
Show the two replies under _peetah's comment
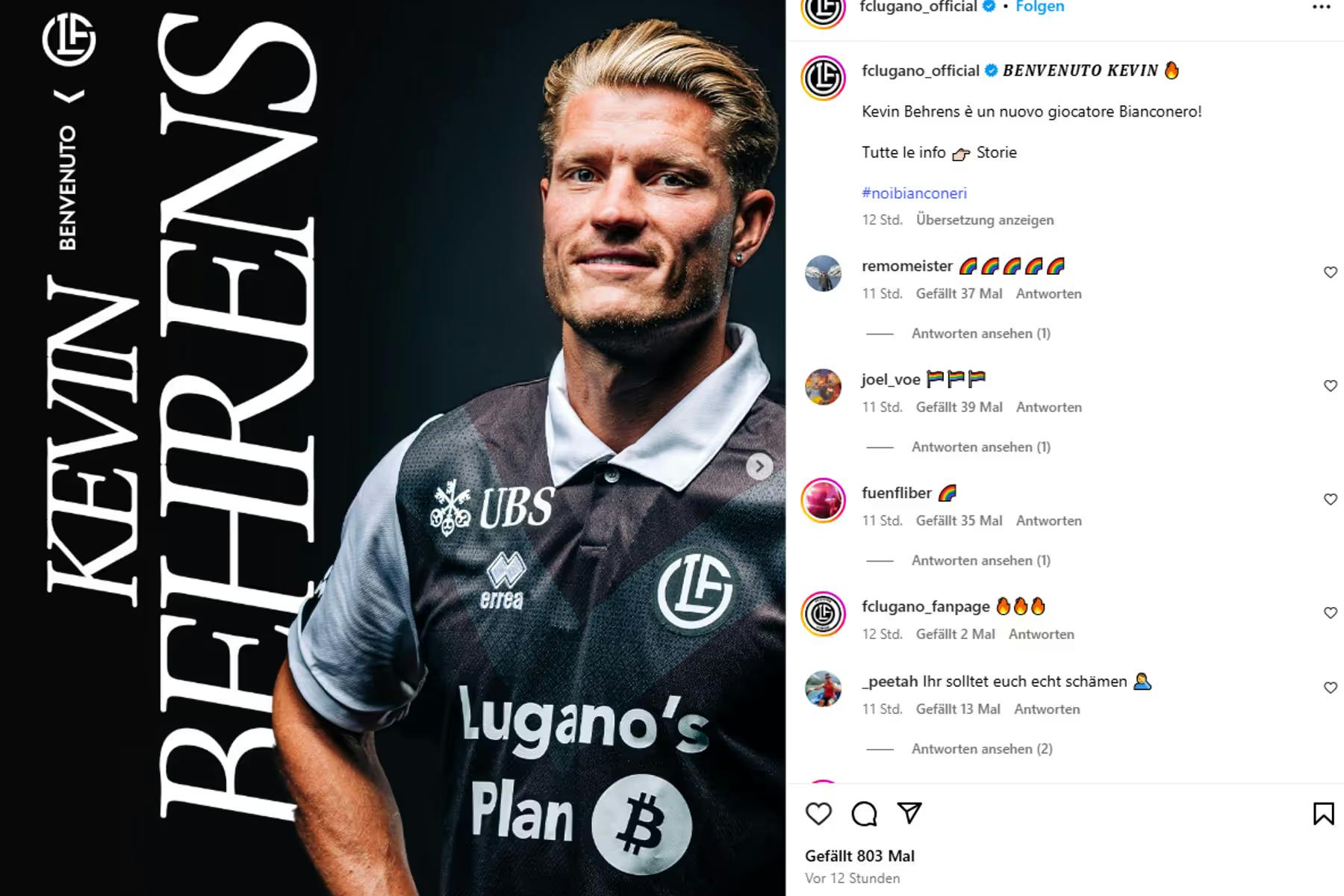click(982, 749)
